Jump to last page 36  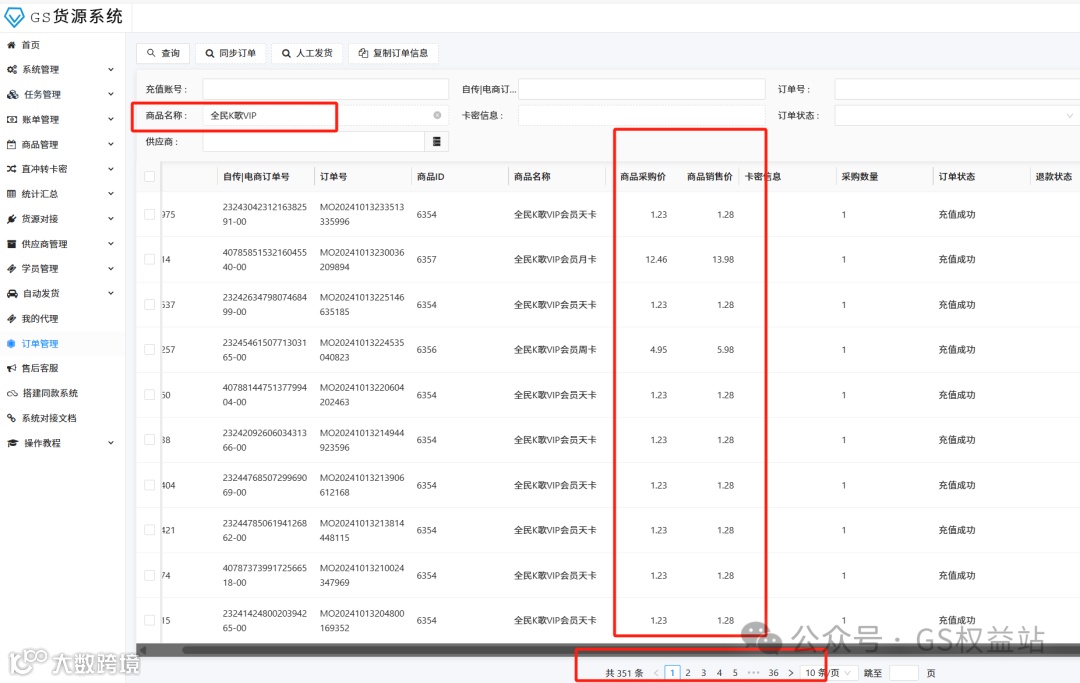[773, 673]
